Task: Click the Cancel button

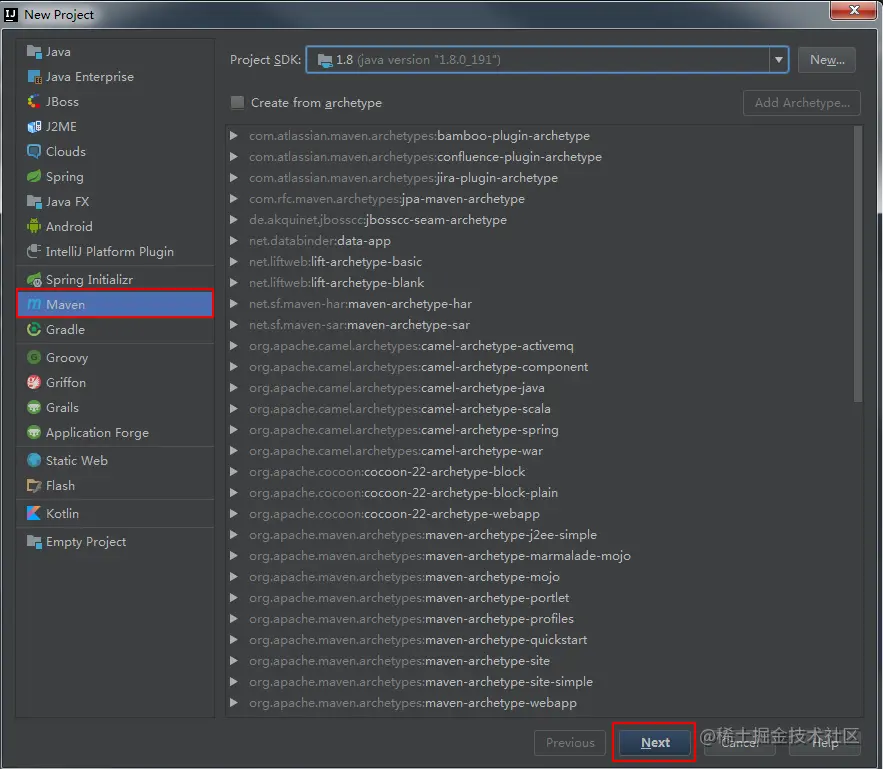Action: [x=740, y=743]
